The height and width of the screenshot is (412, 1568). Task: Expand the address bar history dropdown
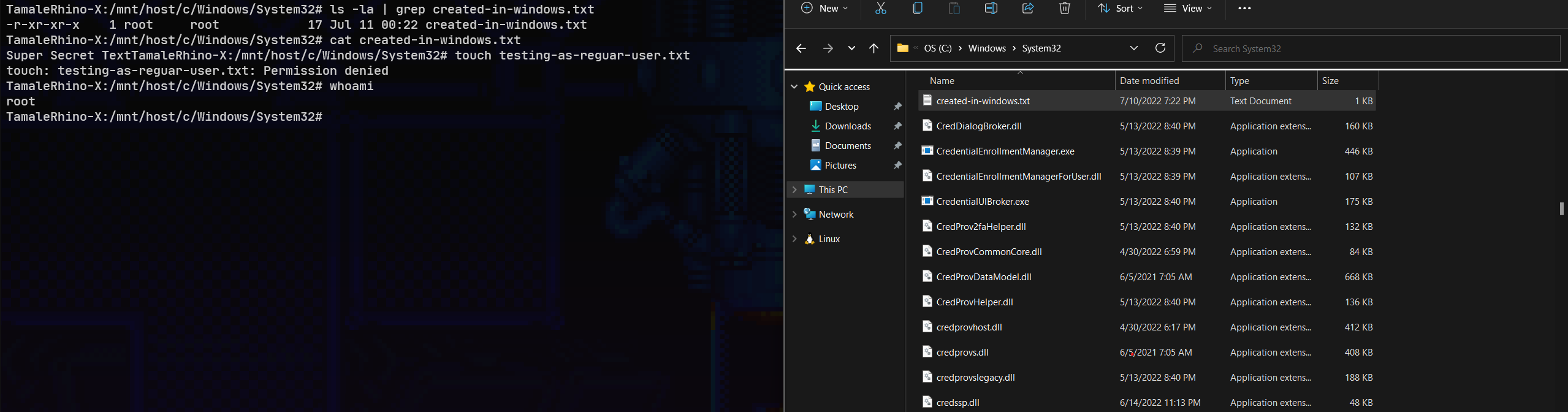click(x=1134, y=48)
